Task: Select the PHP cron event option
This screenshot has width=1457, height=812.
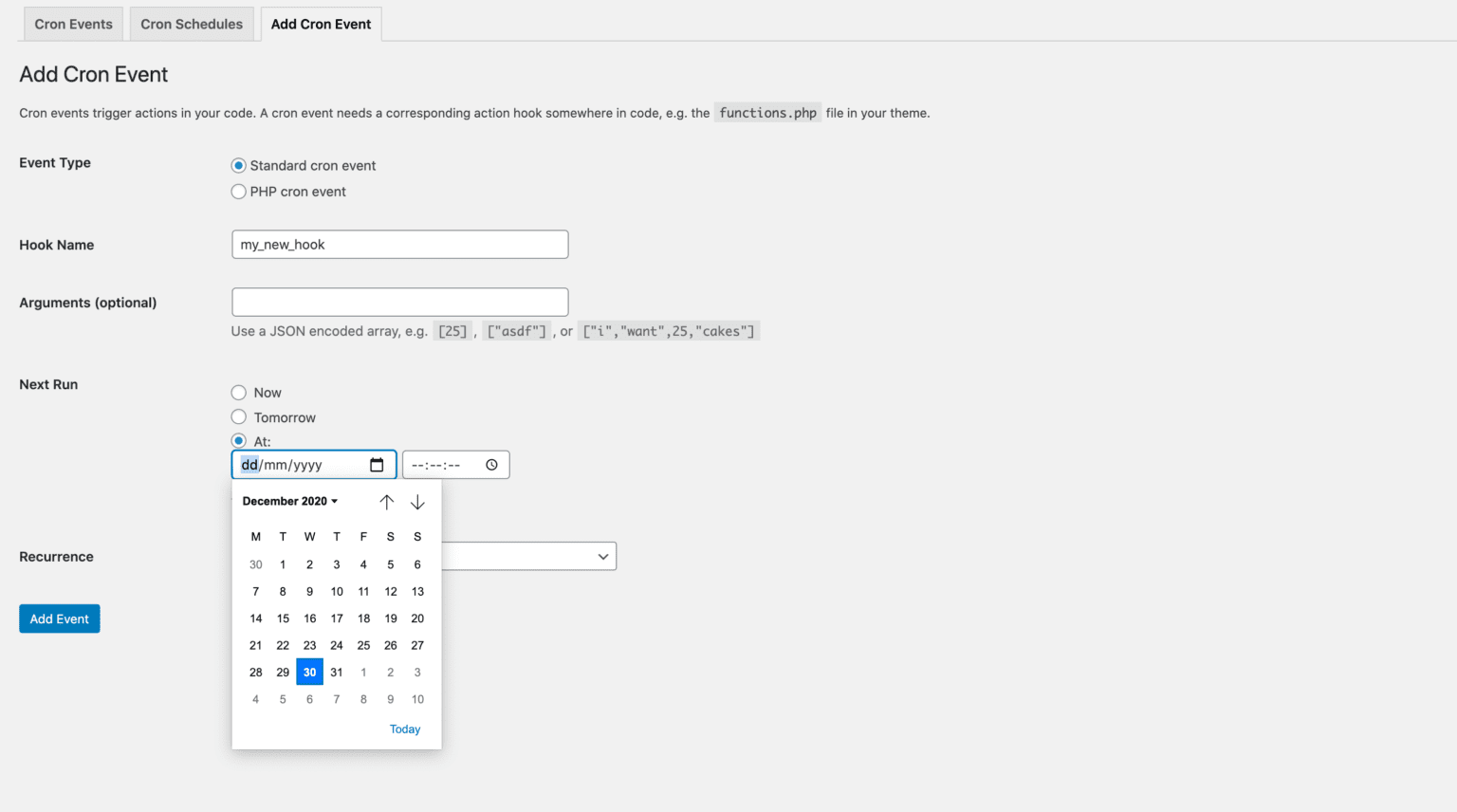Action: tap(238, 191)
